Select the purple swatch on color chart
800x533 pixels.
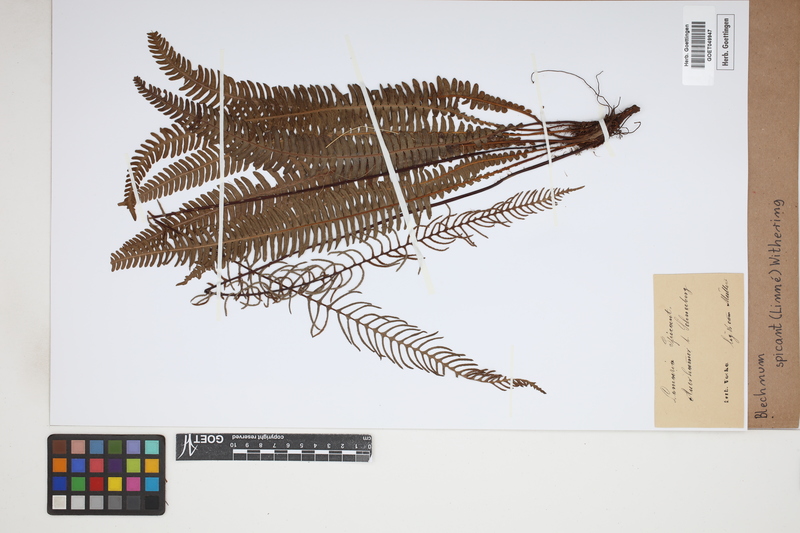115,465
